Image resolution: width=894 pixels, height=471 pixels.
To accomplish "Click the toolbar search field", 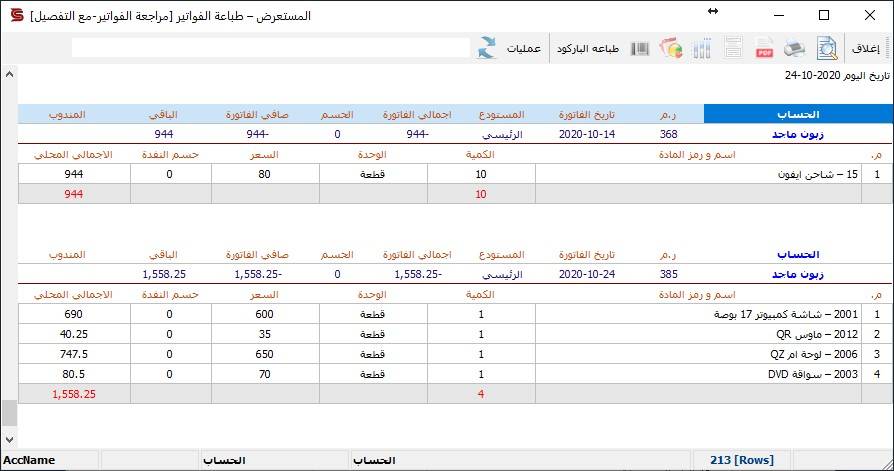I will click(271, 48).
